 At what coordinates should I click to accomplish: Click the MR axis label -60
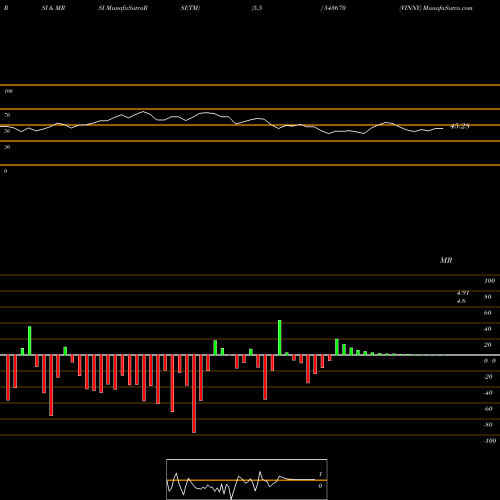488,409
